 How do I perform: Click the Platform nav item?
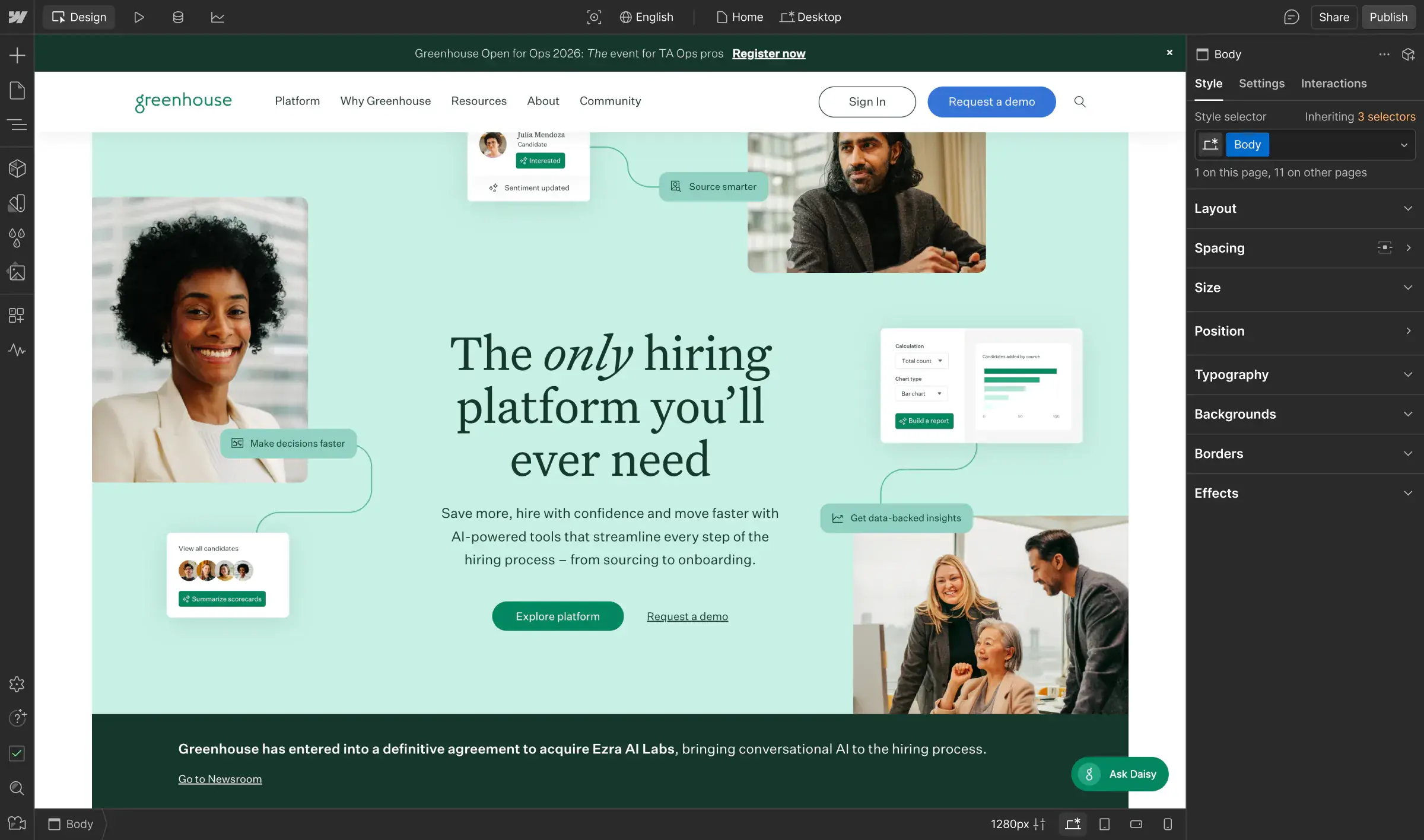click(x=297, y=101)
